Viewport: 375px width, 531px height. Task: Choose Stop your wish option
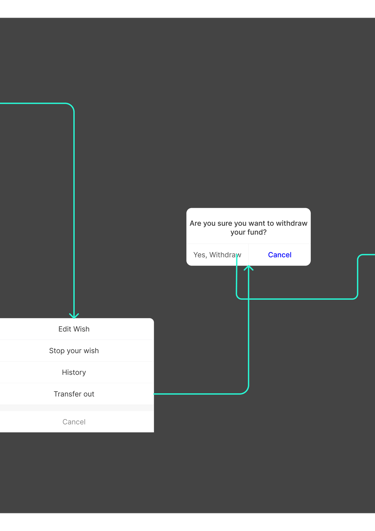coord(74,351)
